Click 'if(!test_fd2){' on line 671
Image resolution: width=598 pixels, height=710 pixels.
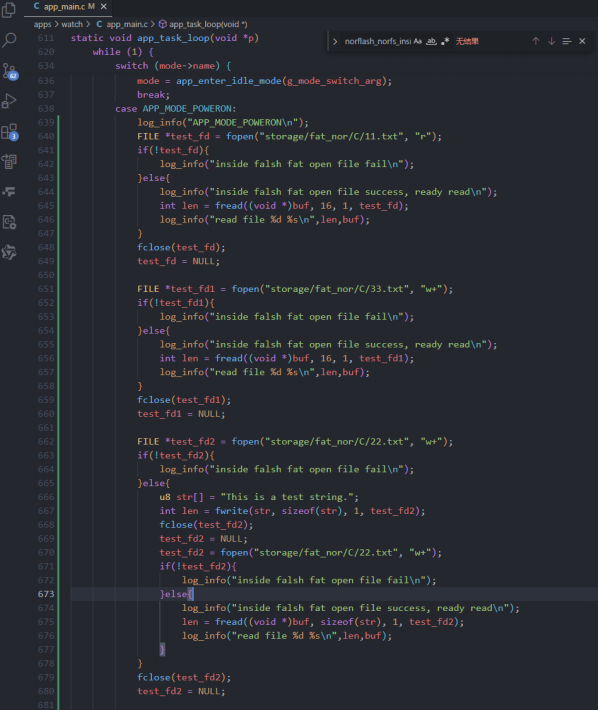coord(198,566)
